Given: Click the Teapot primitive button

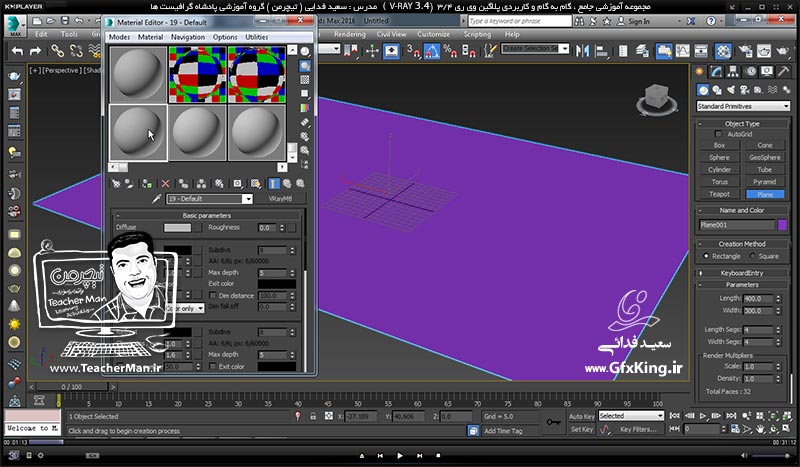Looking at the screenshot, I should tap(719, 194).
